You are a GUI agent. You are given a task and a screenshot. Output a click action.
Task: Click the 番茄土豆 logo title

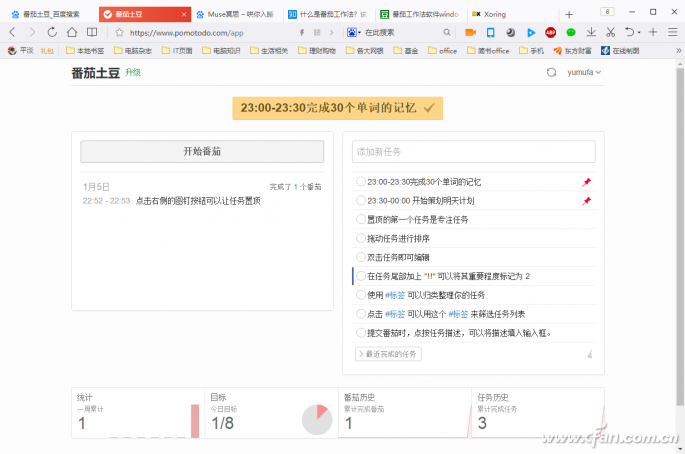point(95,73)
